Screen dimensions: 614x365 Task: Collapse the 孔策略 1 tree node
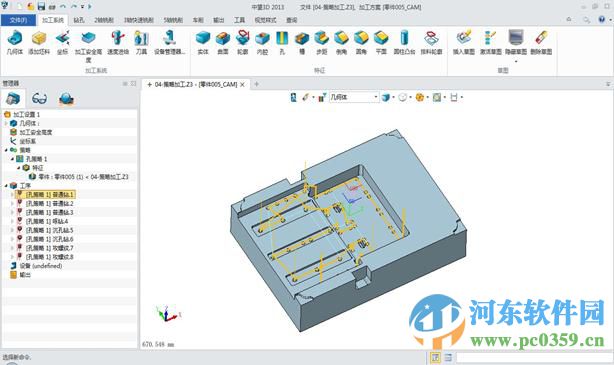coord(13,159)
